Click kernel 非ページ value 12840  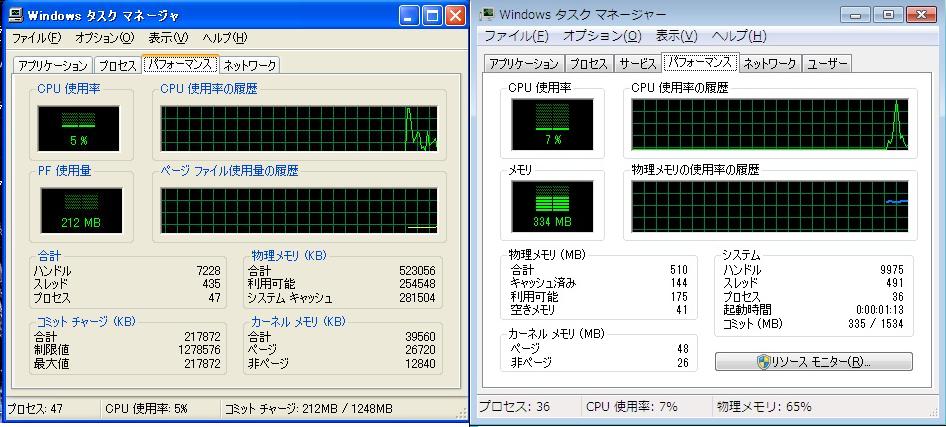click(420, 364)
